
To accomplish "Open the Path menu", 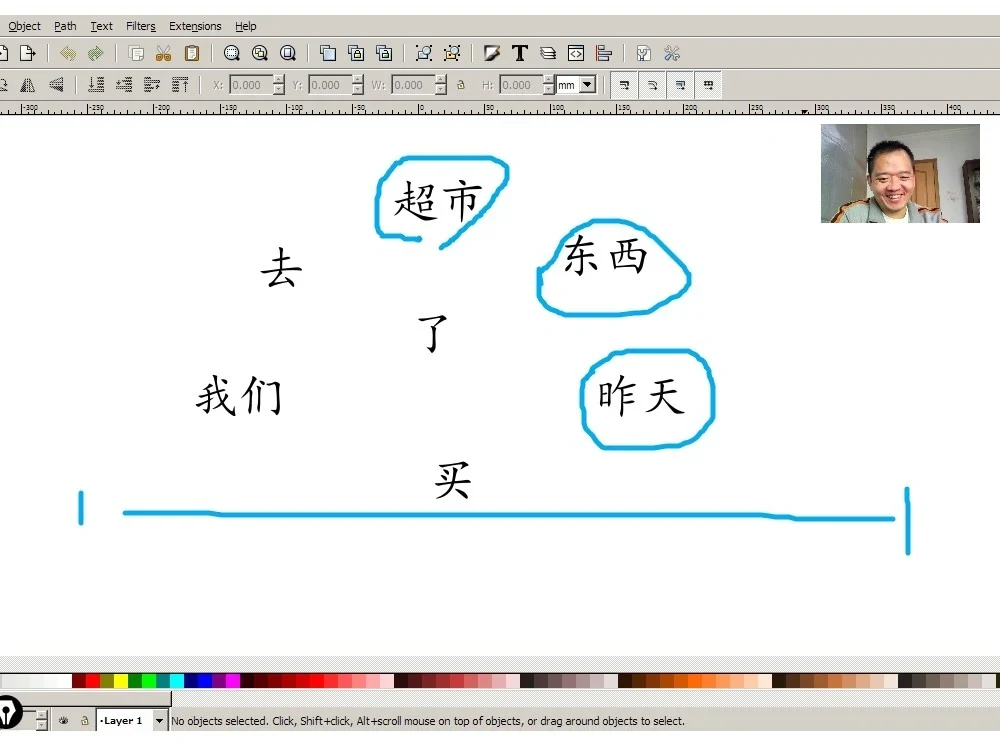I will click(65, 26).
